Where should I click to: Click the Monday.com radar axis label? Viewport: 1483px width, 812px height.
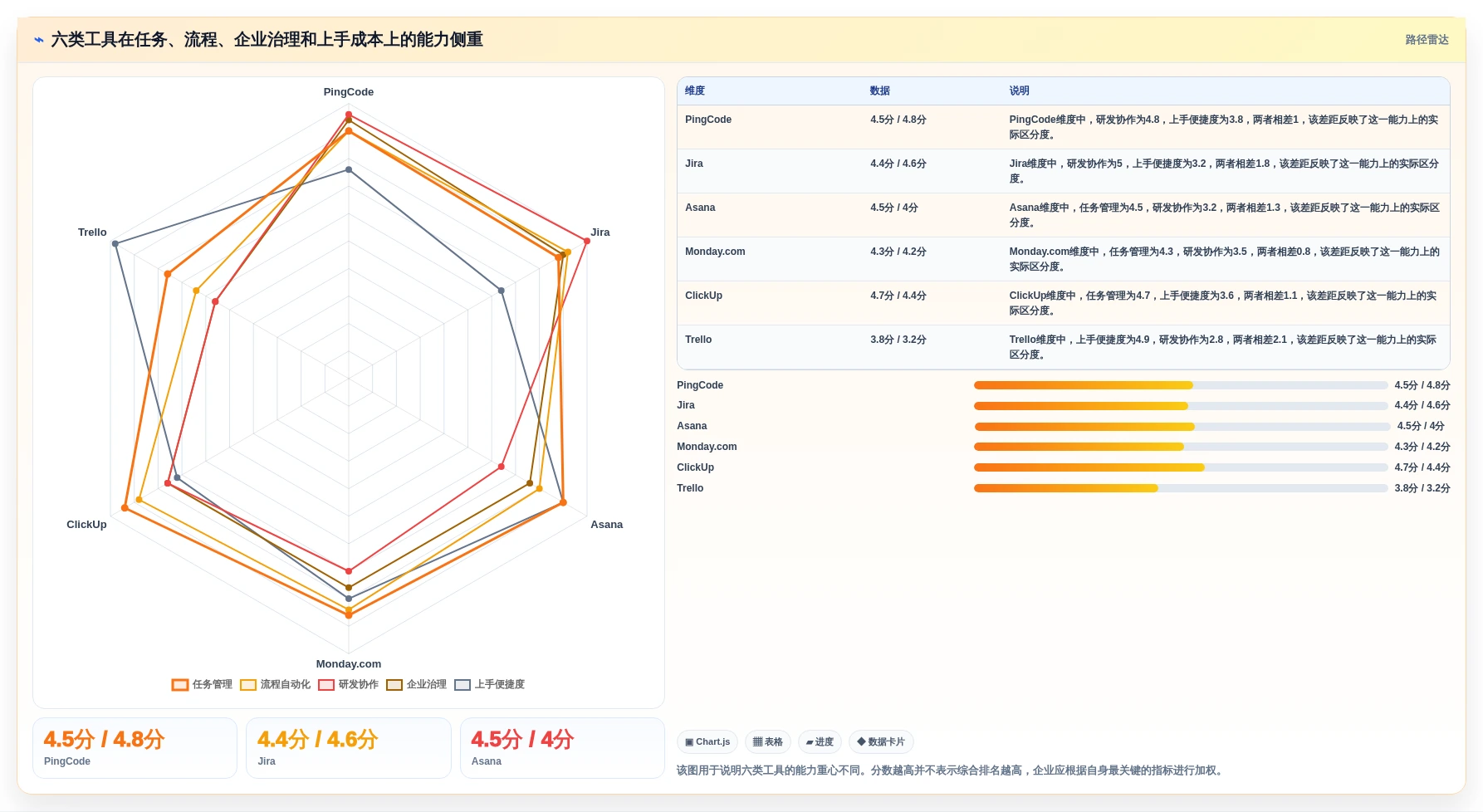[349, 664]
